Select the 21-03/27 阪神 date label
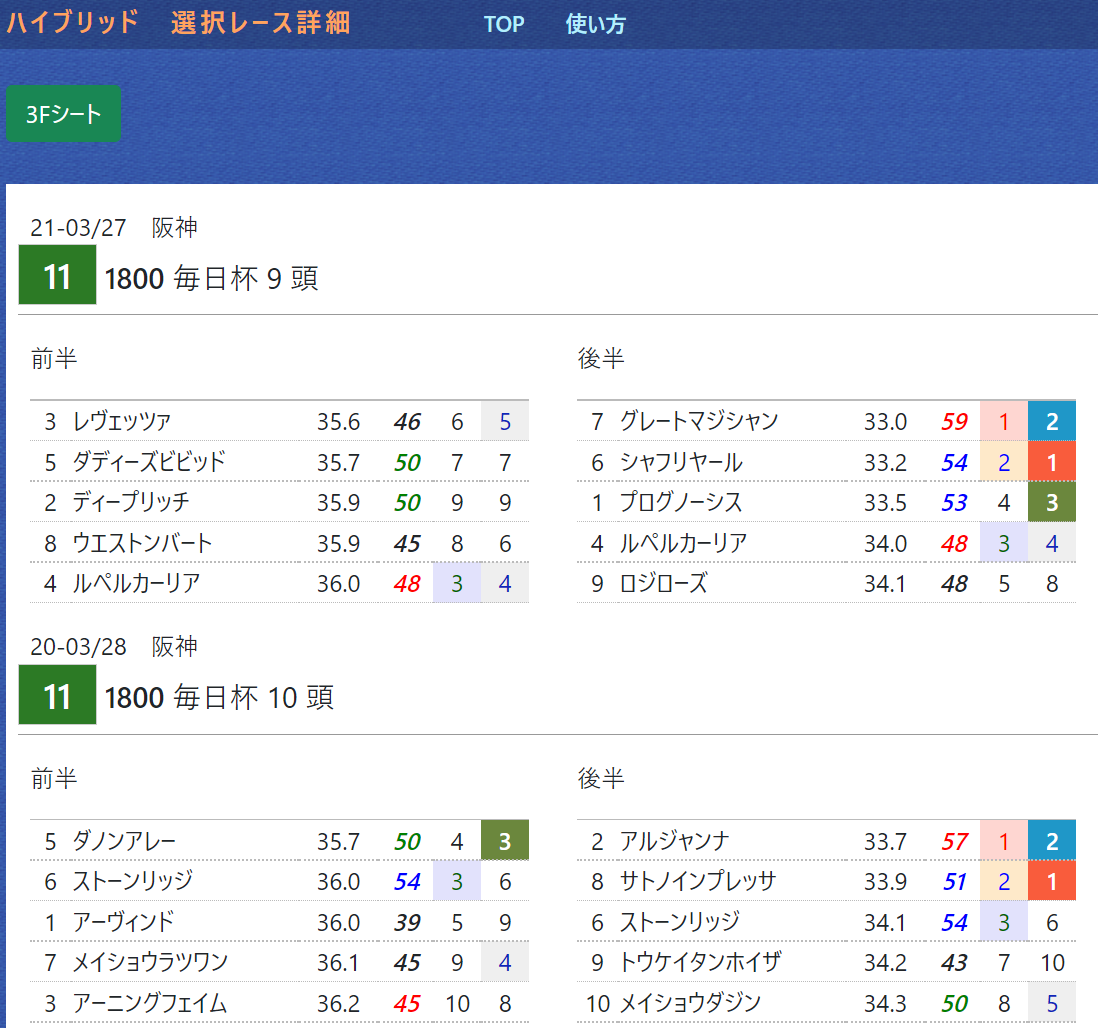This screenshot has width=1098, height=1028. point(114,228)
